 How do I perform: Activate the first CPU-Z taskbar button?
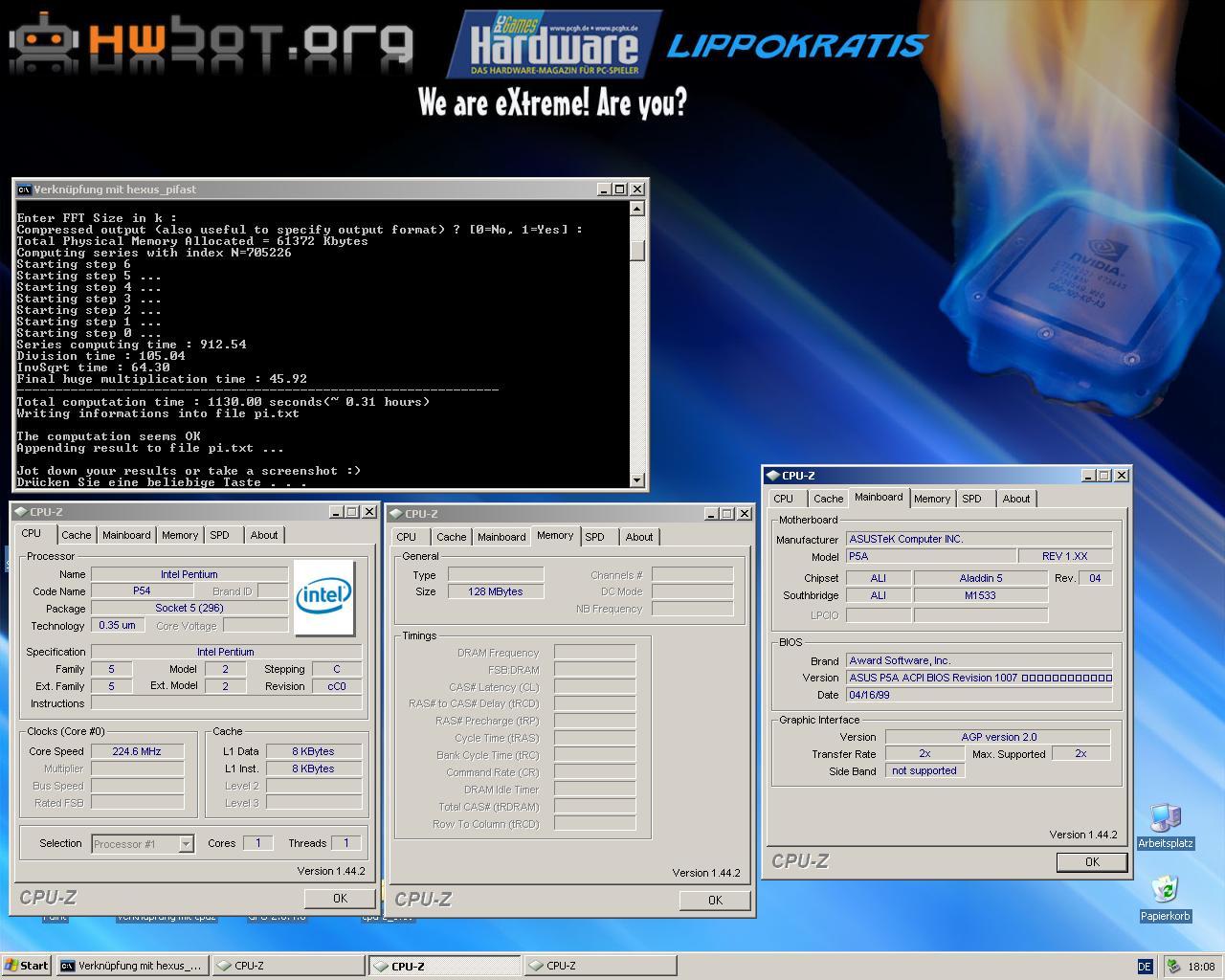(x=289, y=966)
